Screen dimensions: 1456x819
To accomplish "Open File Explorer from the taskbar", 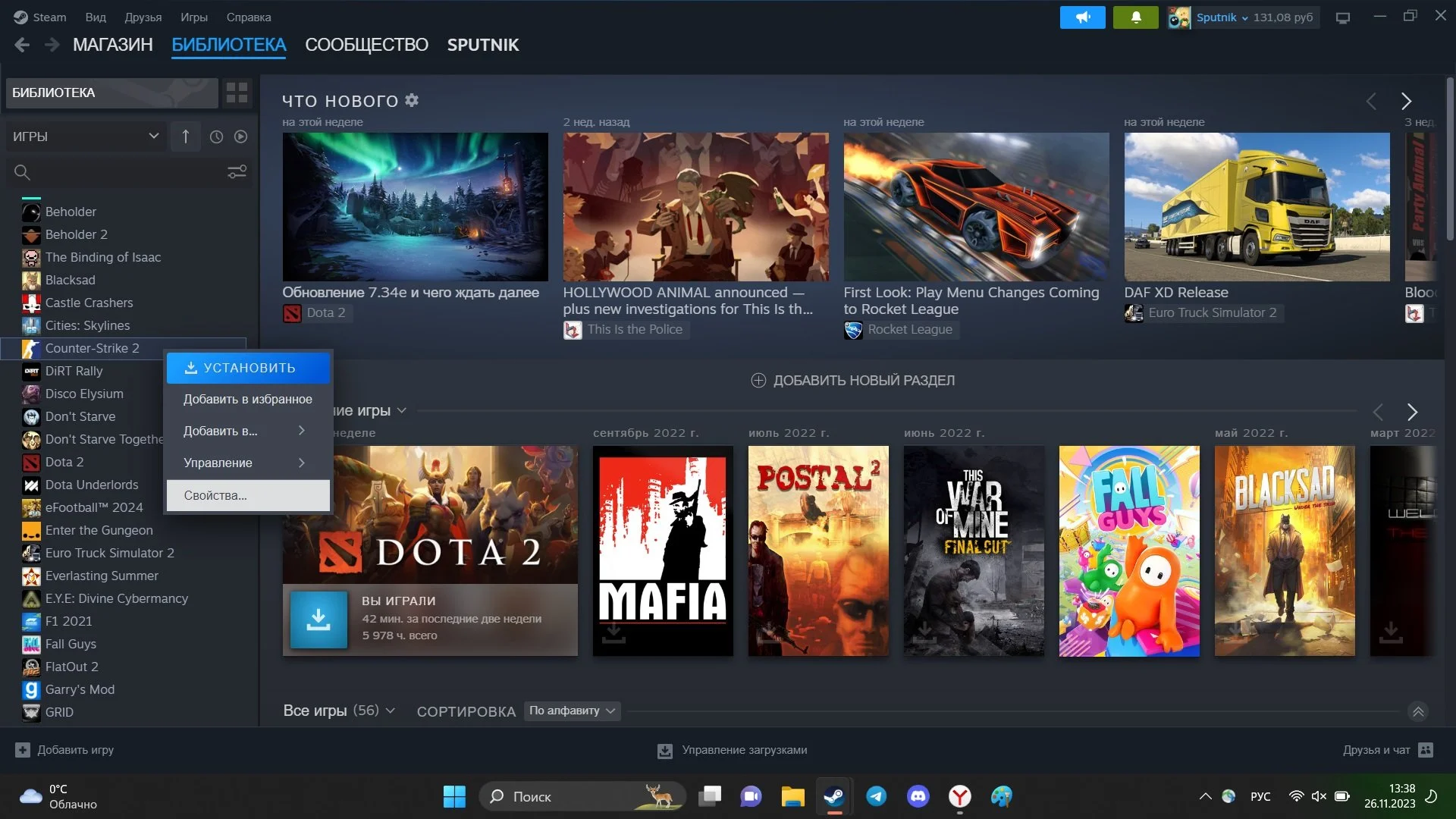I will (792, 796).
